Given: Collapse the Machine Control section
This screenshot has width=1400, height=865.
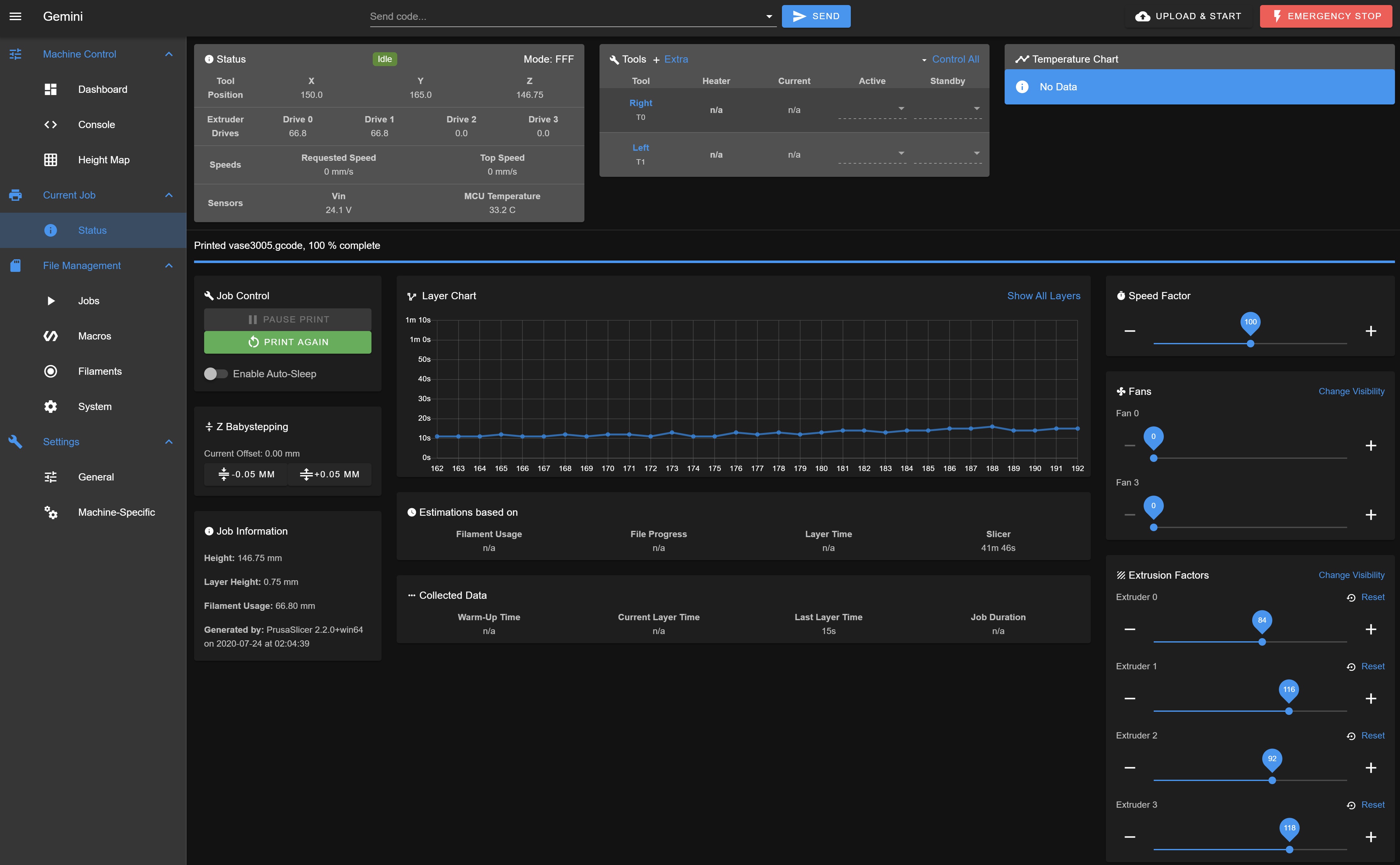Looking at the screenshot, I should (169, 54).
